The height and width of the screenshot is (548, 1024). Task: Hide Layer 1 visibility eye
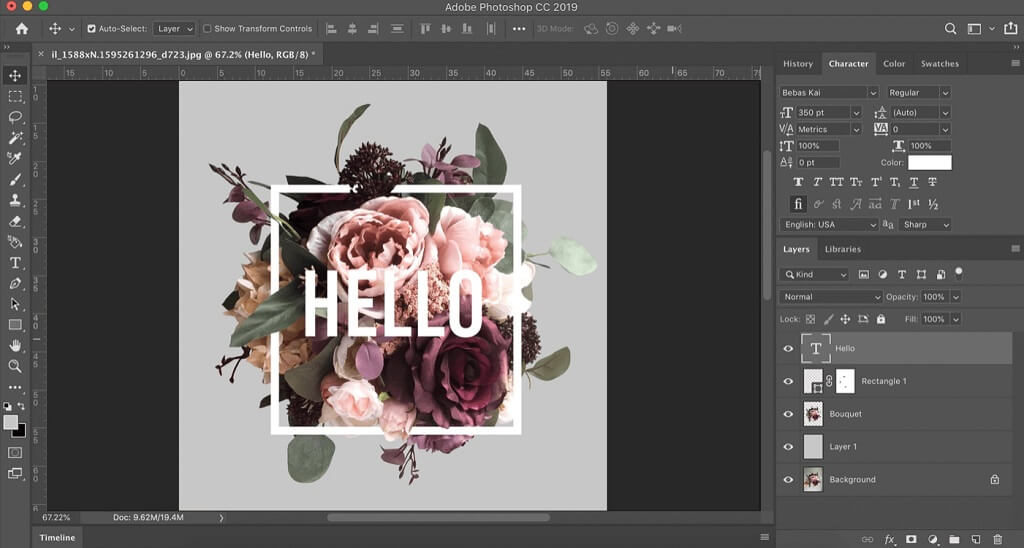tap(788, 447)
